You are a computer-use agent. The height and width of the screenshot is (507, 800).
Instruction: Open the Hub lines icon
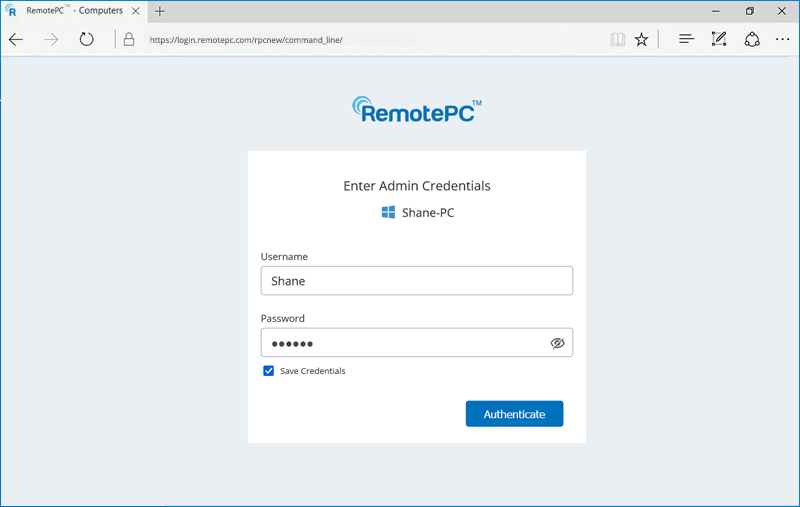click(686, 40)
